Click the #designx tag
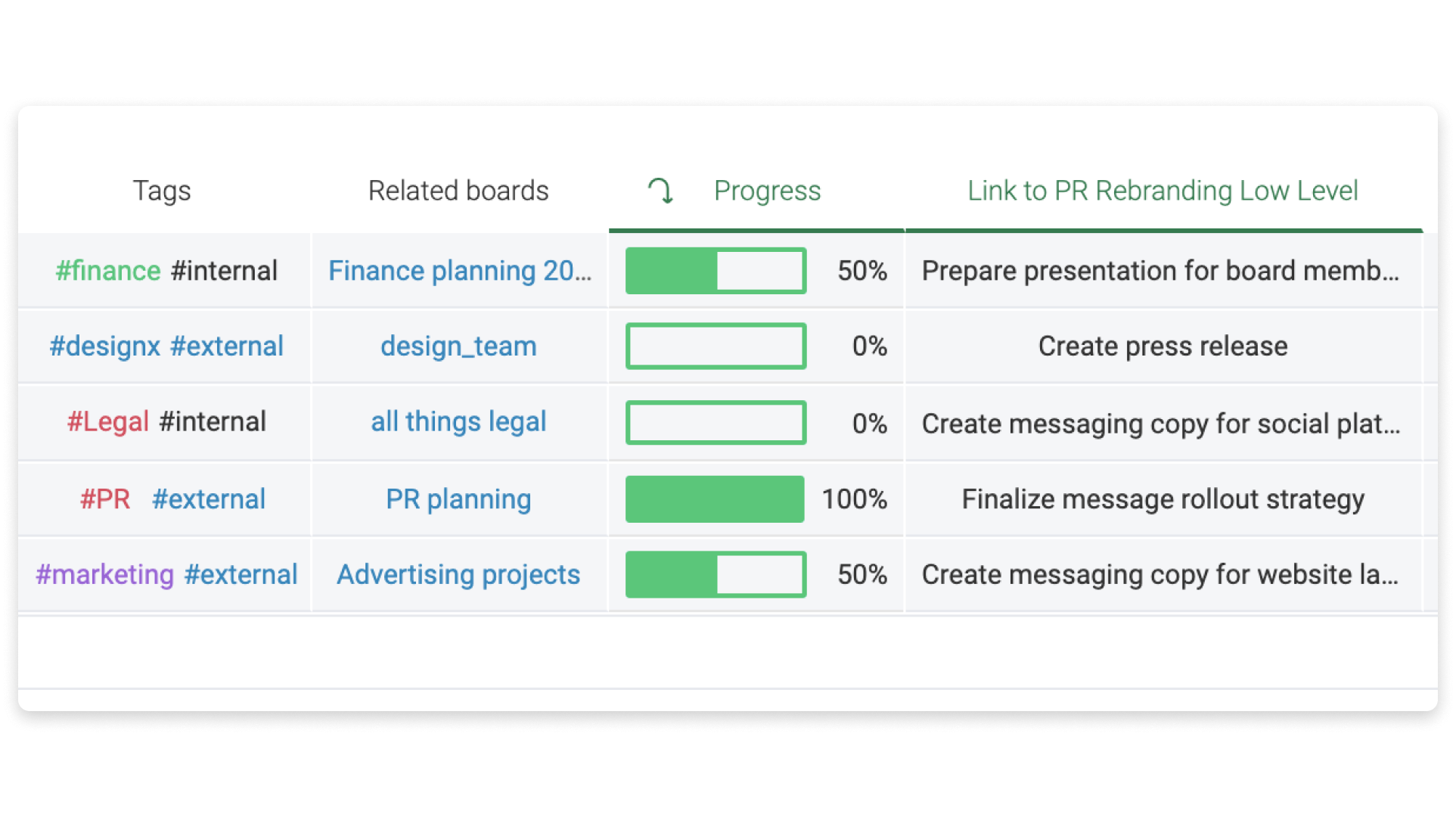The height and width of the screenshot is (817, 1456). click(x=105, y=346)
